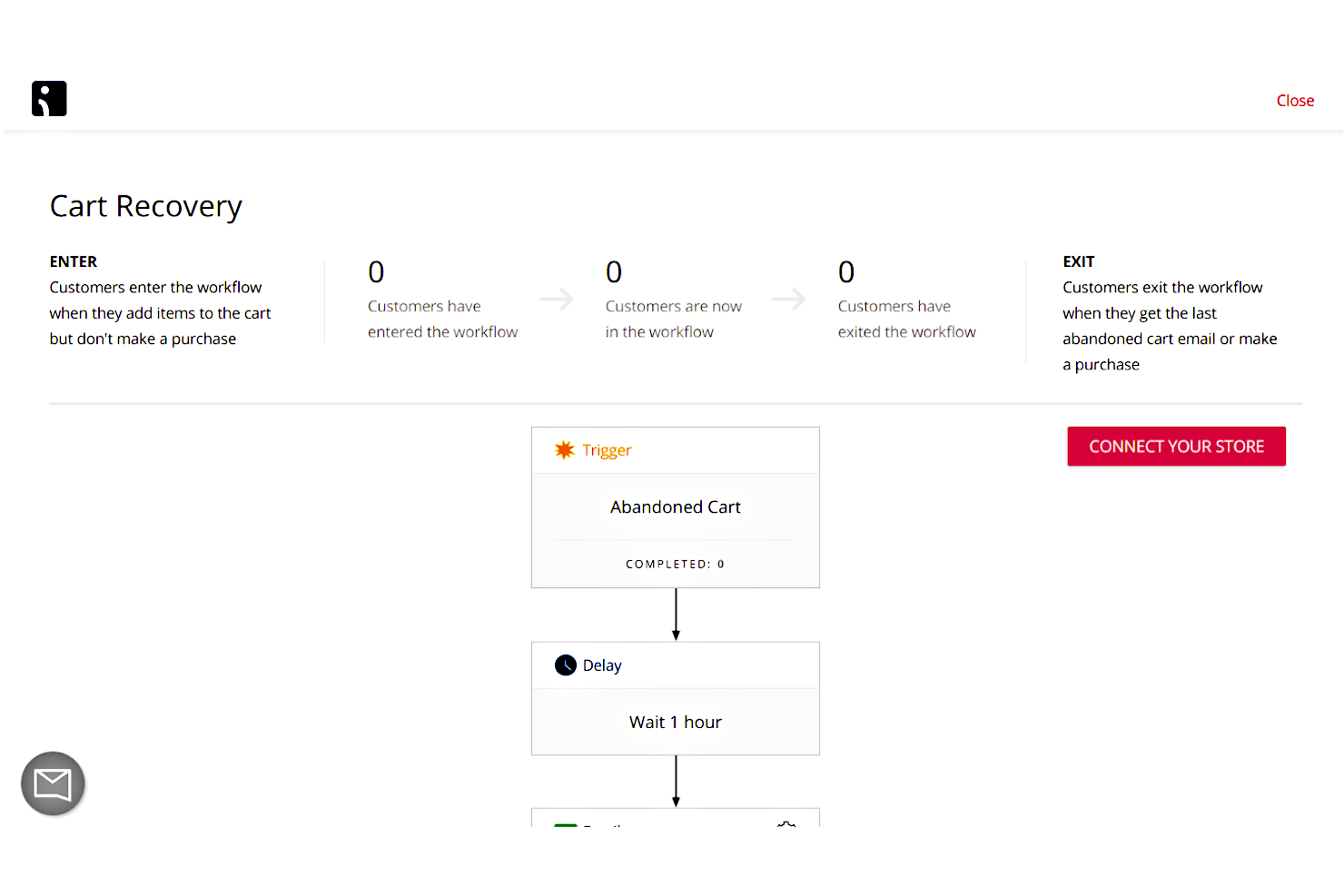The height and width of the screenshot is (896, 1344).
Task: Select the Abandoned Cart trigger card
Action: point(676,507)
